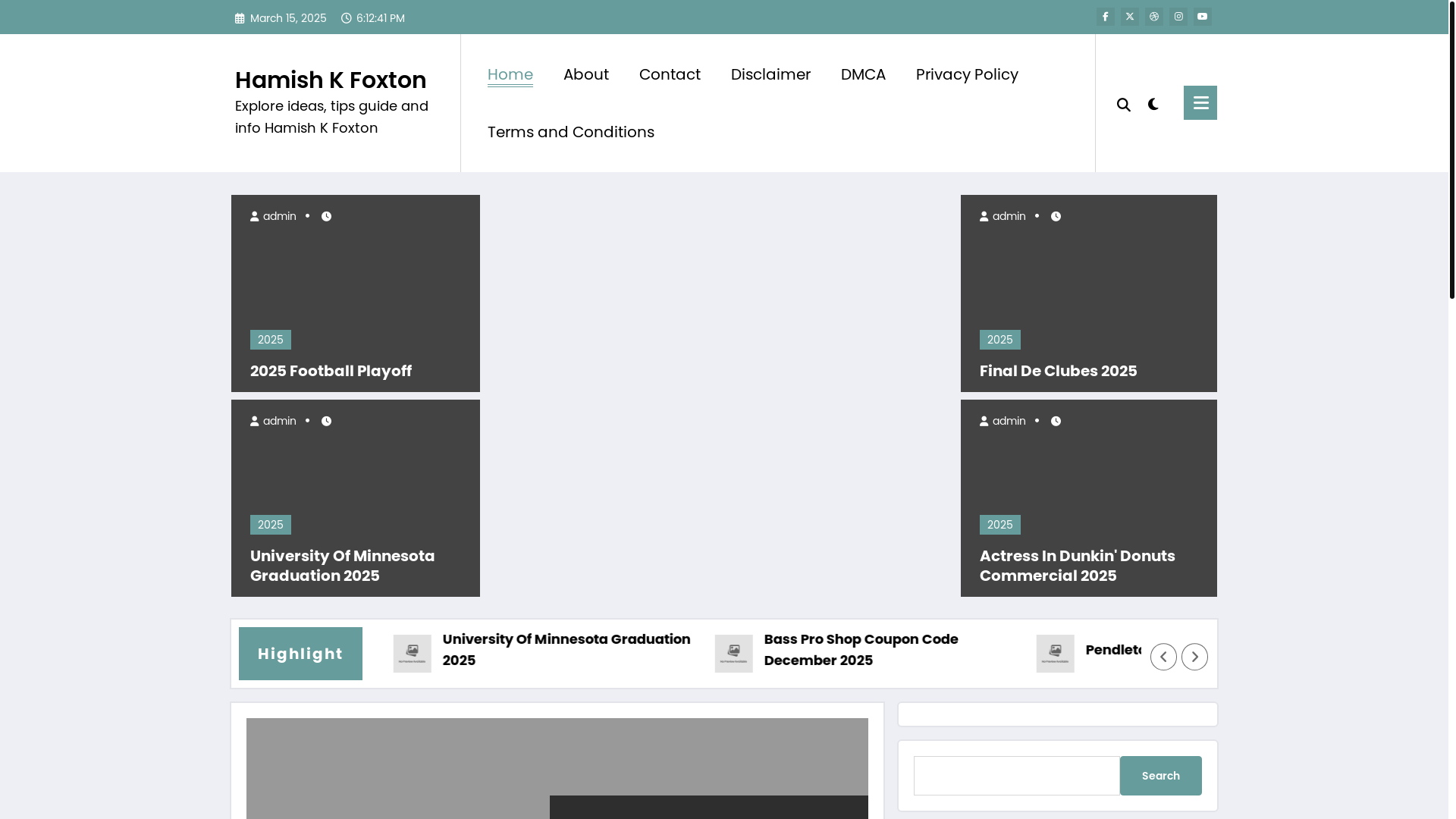Click the March 15, 2025 date text
Image resolution: width=1456 pixels, height=819 pixels.
click(x=288, y=18)
